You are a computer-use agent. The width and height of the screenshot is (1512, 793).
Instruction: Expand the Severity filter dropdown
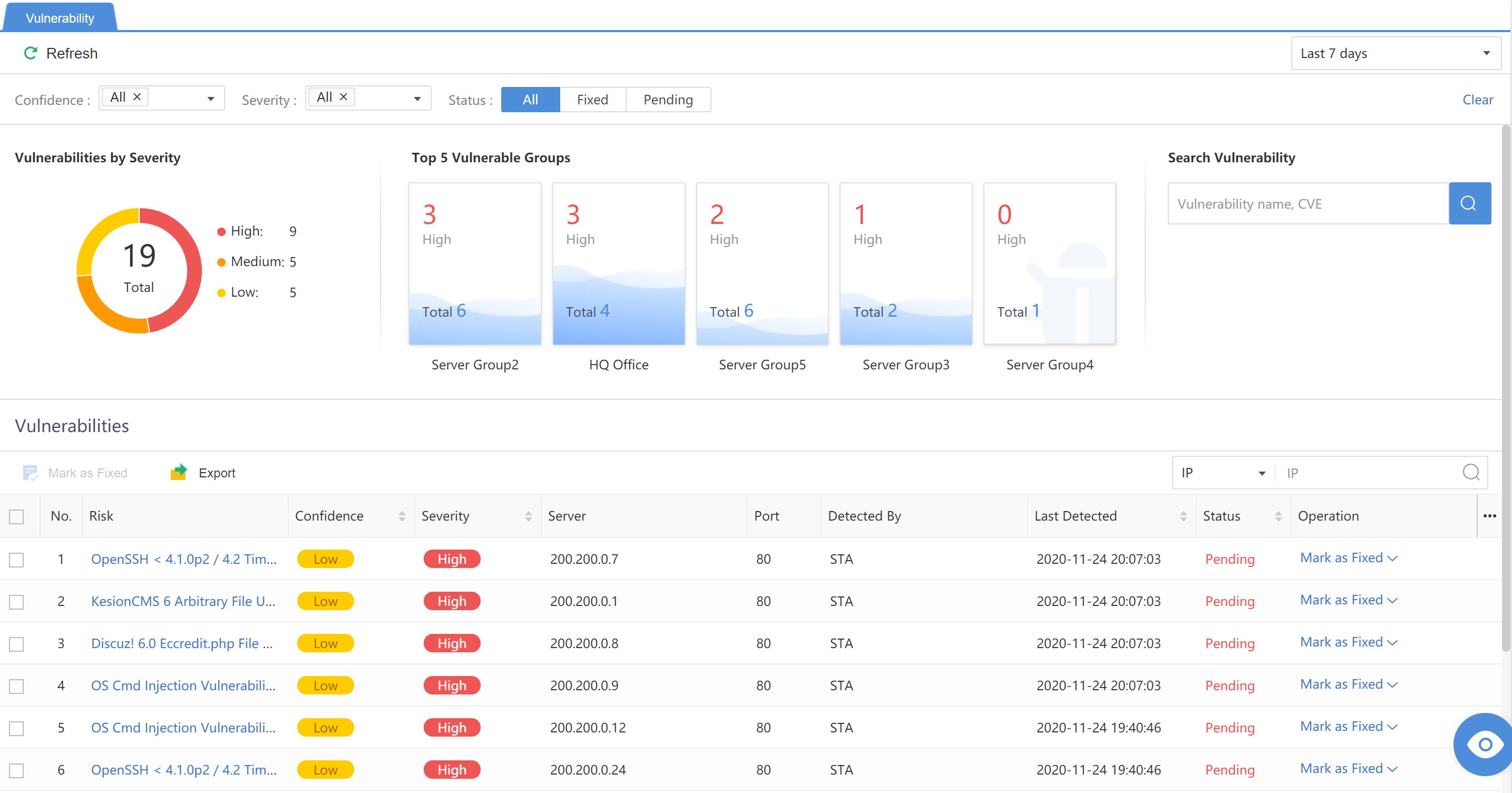(x=417, y=99)
